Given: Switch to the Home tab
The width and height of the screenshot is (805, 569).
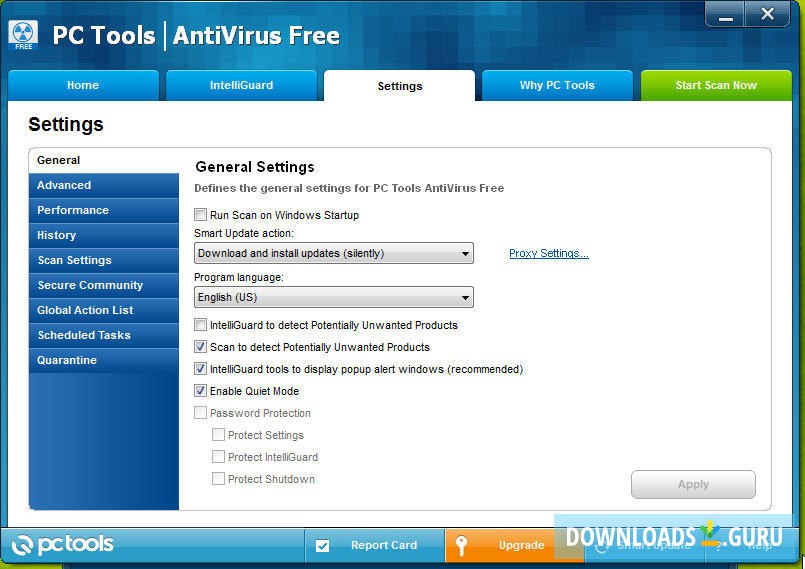Looking at the screenshot, I should point(83,85).
